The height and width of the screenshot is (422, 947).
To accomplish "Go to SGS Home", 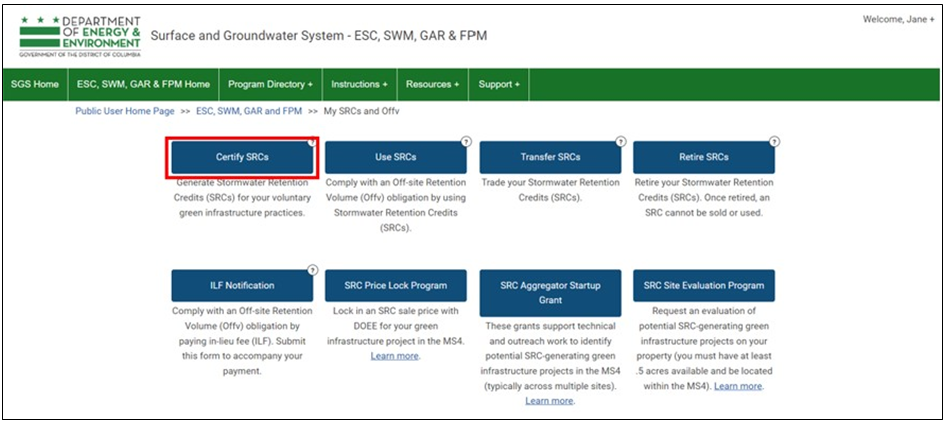I will (35, 85).
